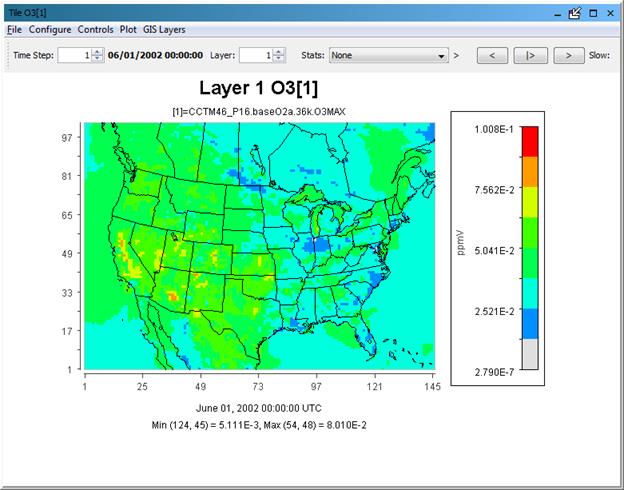Click x-axis tick label 145
This screenshot has width=624, height=490.
point(433,387)
